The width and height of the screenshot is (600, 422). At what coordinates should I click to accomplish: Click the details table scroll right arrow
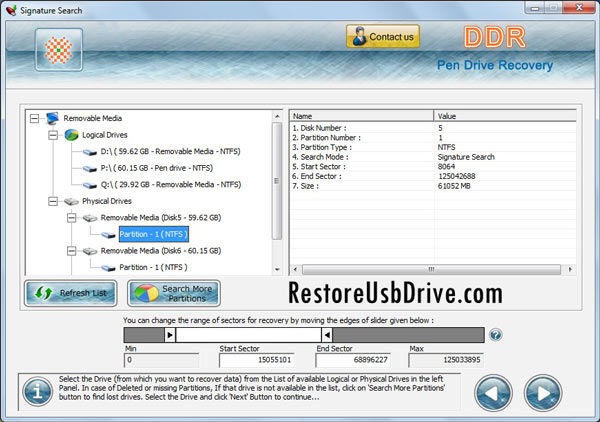coord(570,269)
